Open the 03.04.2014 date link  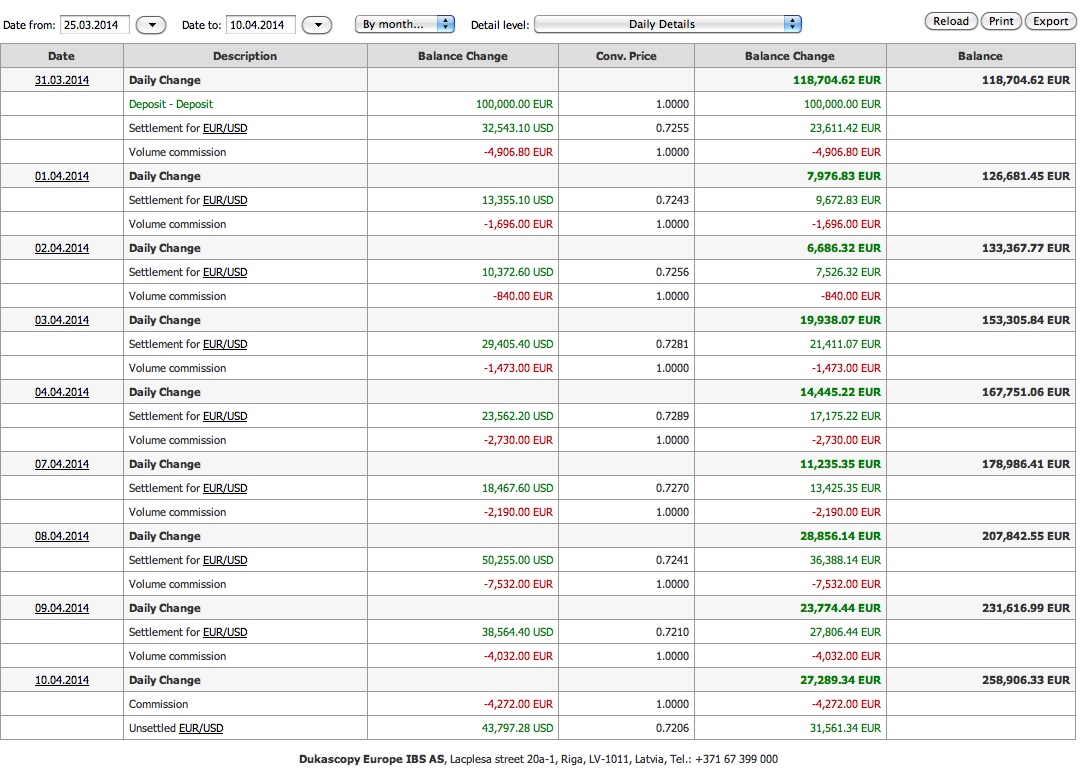pyautogui.click(x=62, y=320)
